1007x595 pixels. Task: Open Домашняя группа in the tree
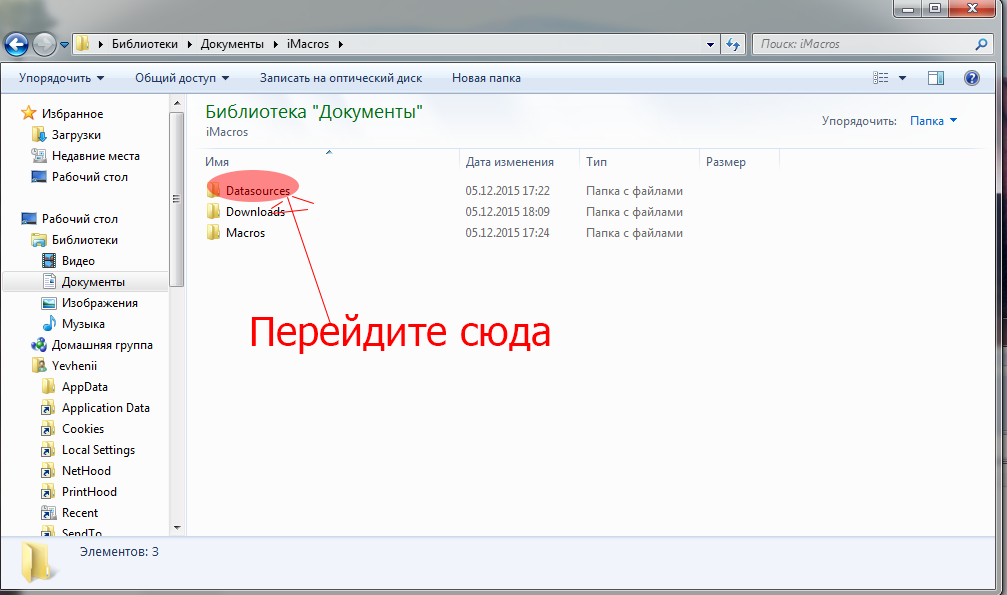pyautogui.click(x=102, y=344)
